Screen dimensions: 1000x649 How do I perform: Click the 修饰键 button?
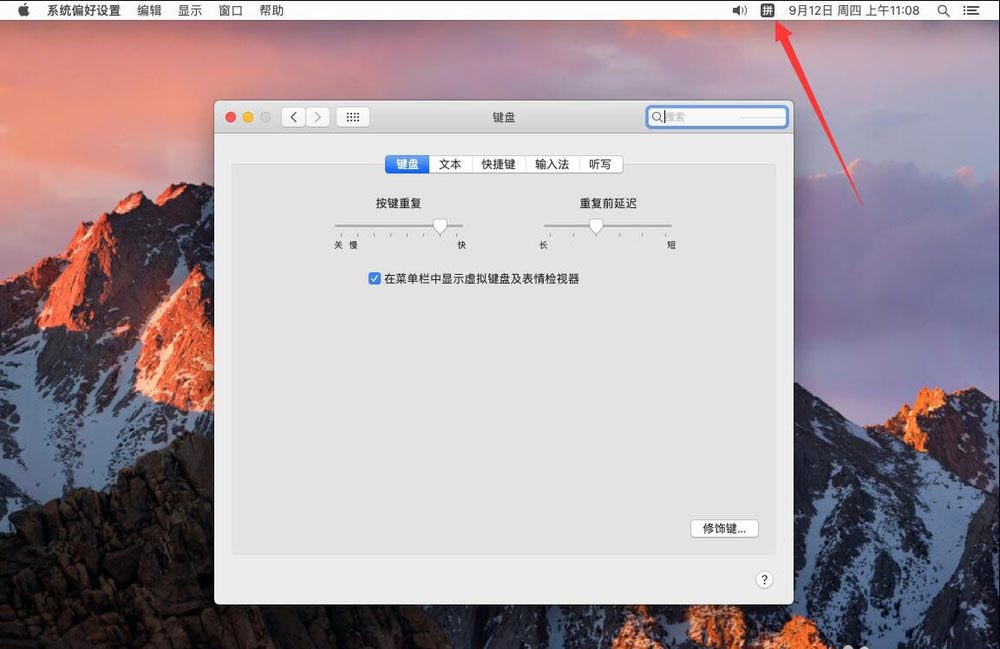(x=724, y=528)
